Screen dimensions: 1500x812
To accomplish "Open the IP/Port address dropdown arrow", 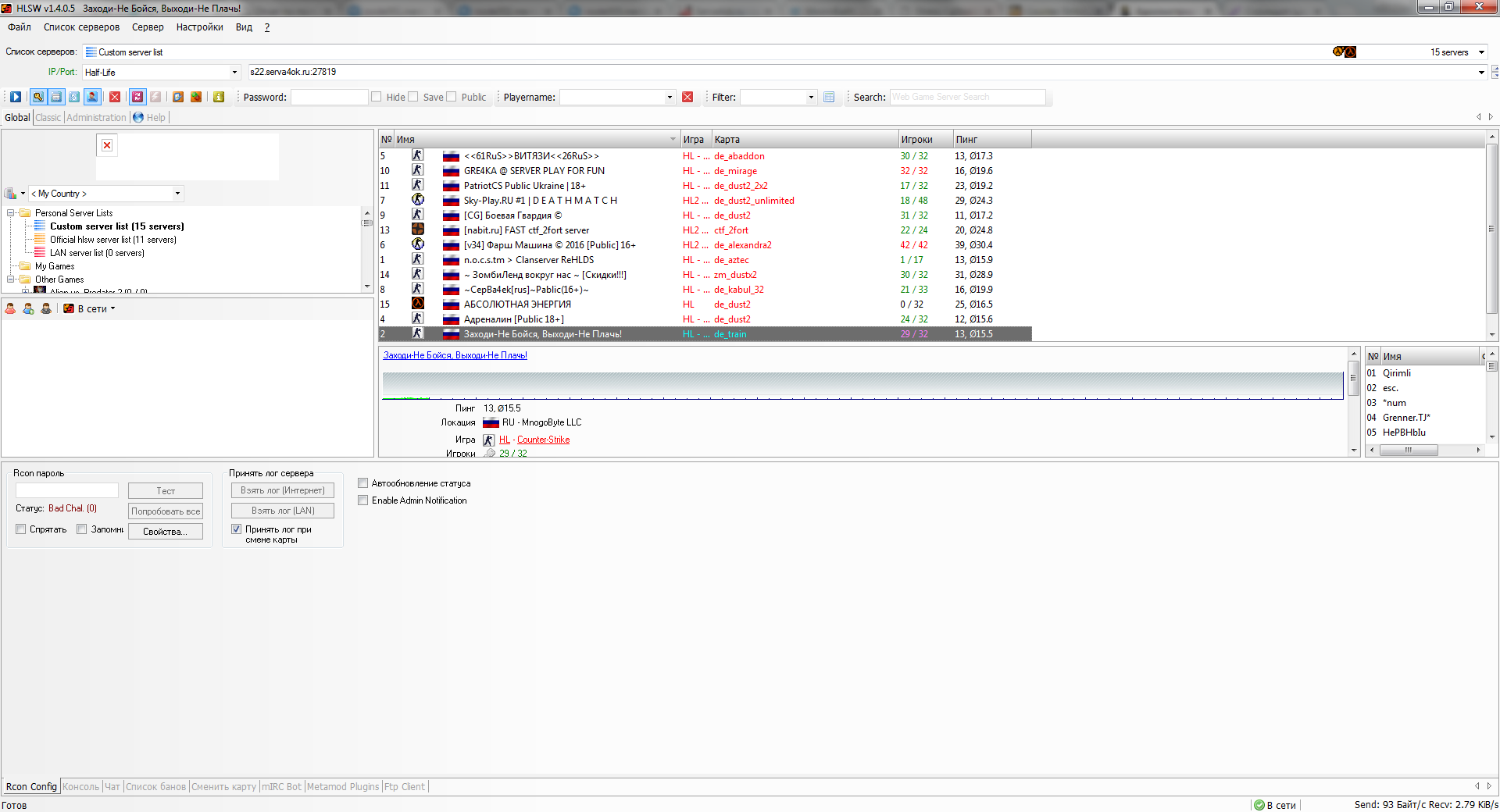I will pos(1481,73).
